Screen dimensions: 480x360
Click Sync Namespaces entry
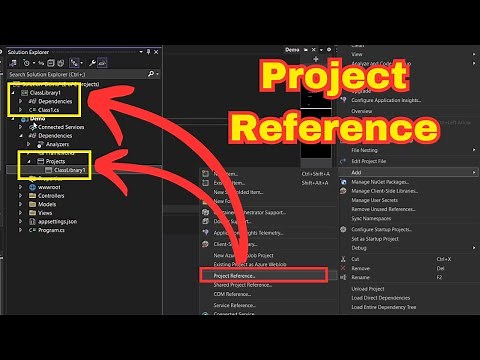pos(371,218)
